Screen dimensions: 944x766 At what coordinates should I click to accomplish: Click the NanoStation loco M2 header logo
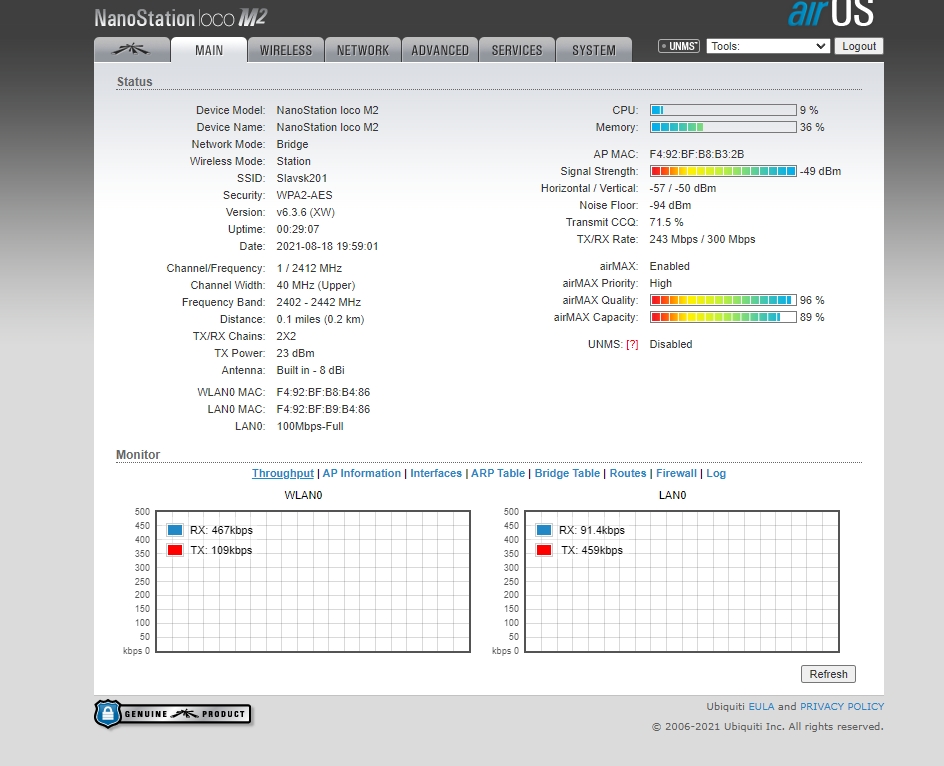181,18
